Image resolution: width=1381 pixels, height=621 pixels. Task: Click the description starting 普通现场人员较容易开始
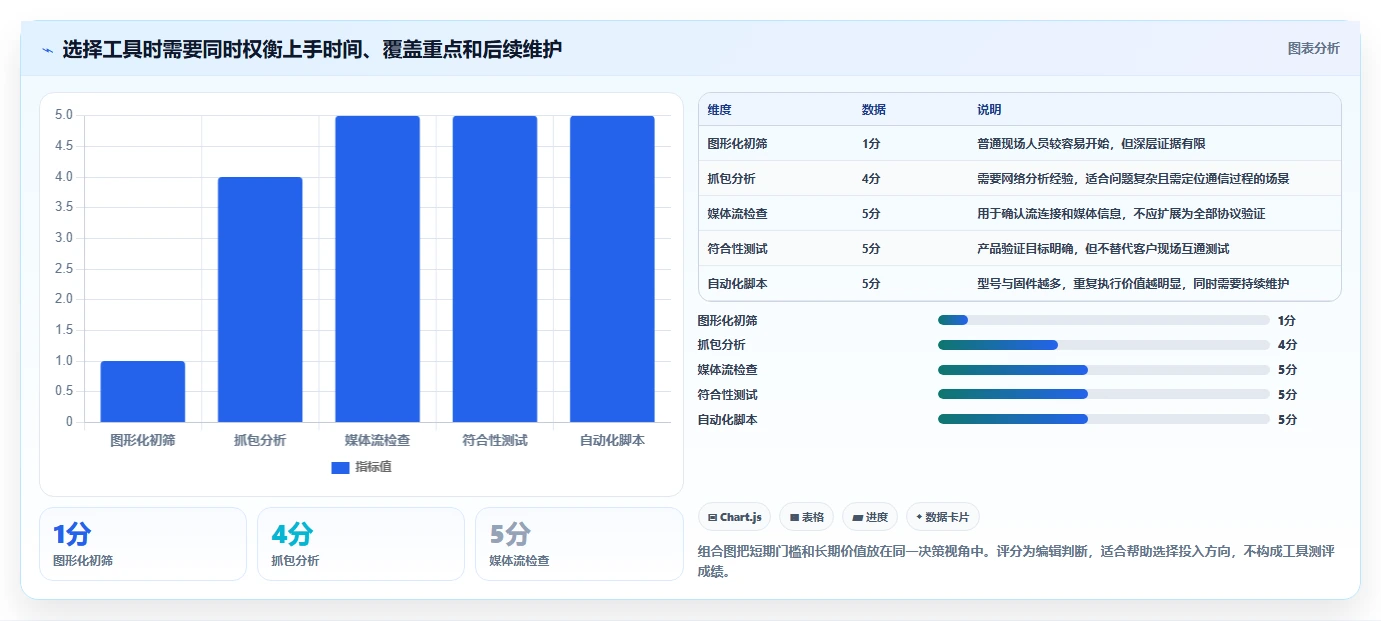click(x=1091, y=144)
